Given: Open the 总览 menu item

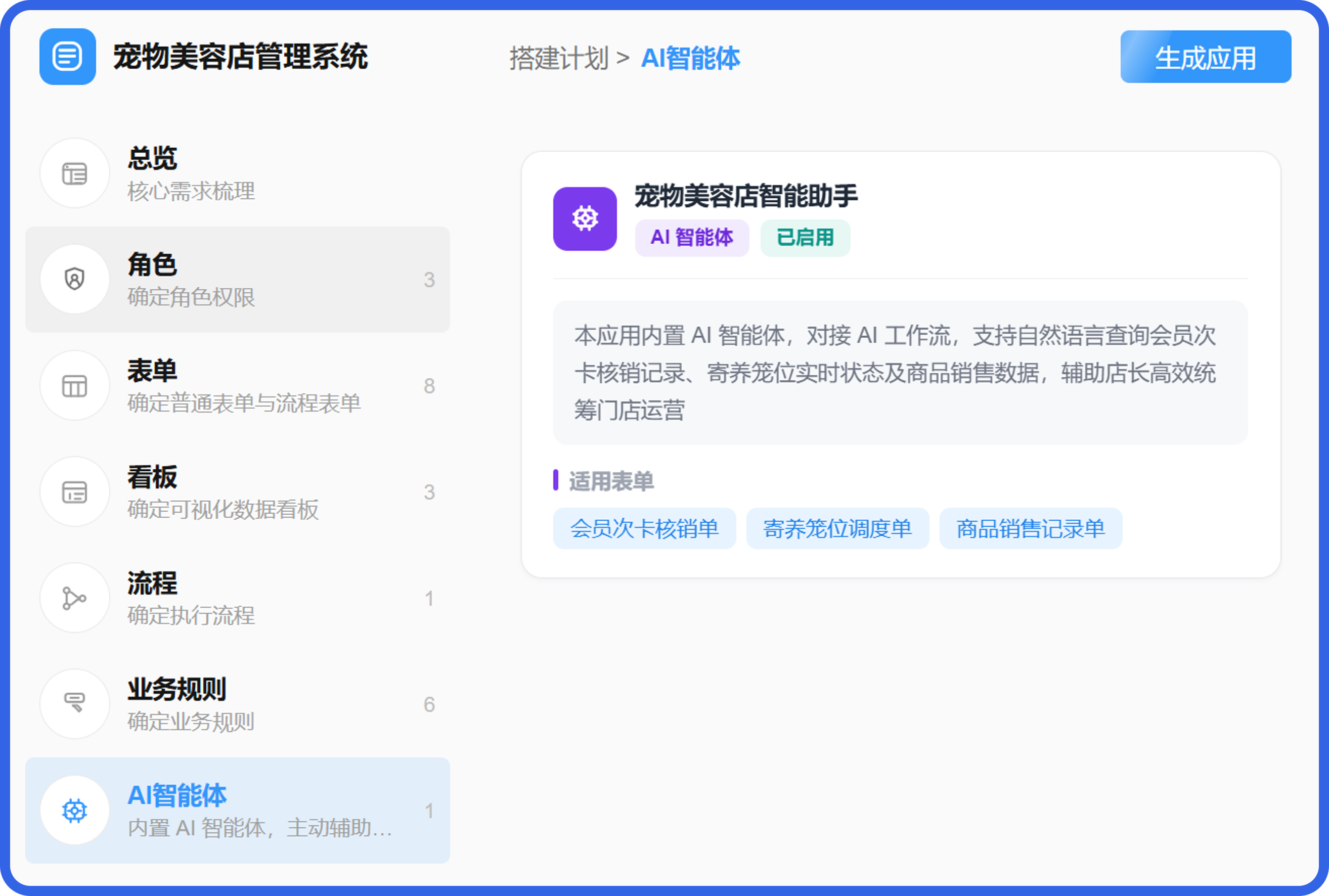Looking at the screenshot, I should click(x=238, y=174).
